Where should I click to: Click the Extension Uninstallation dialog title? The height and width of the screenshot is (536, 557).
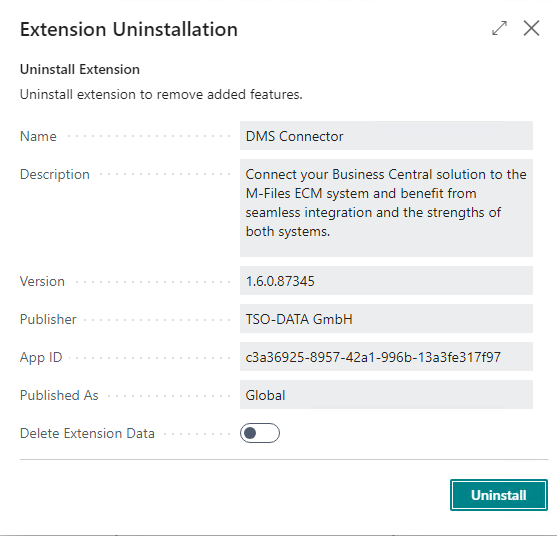pos(129,29)
